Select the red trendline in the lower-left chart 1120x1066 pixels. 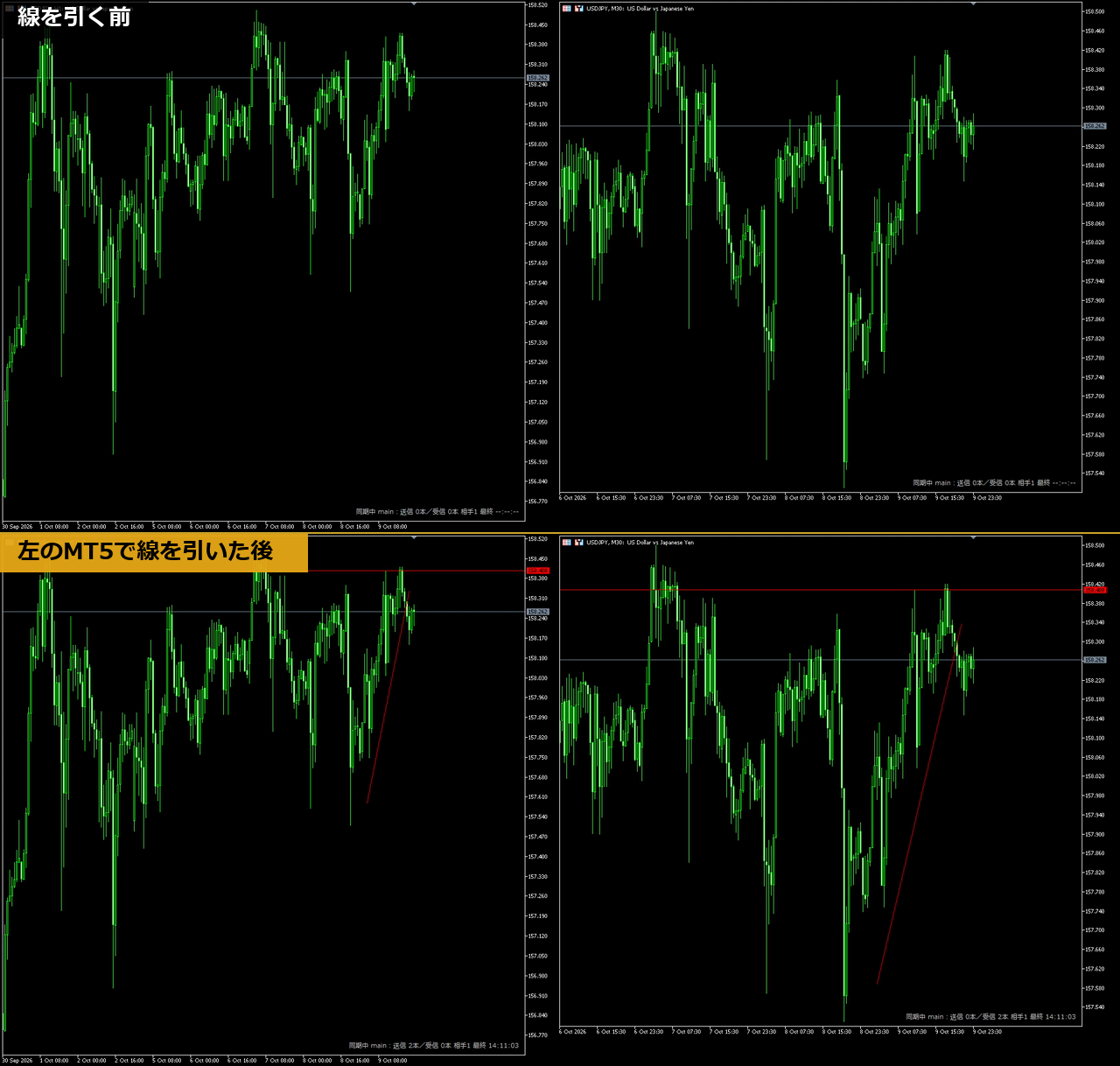pyautogui.click(x=387, y=698)
